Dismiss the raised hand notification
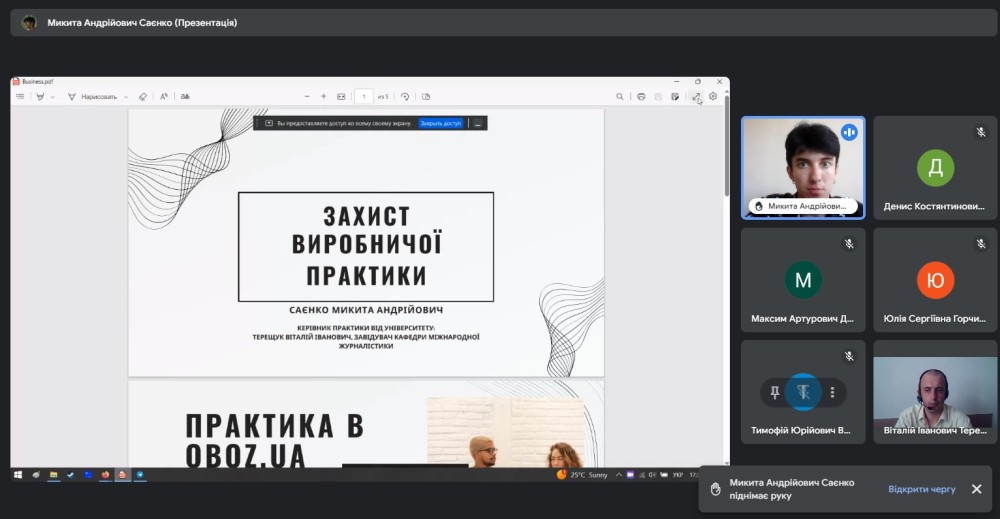The width and height of the screenshot is (1000, 519). pos(976,489)
